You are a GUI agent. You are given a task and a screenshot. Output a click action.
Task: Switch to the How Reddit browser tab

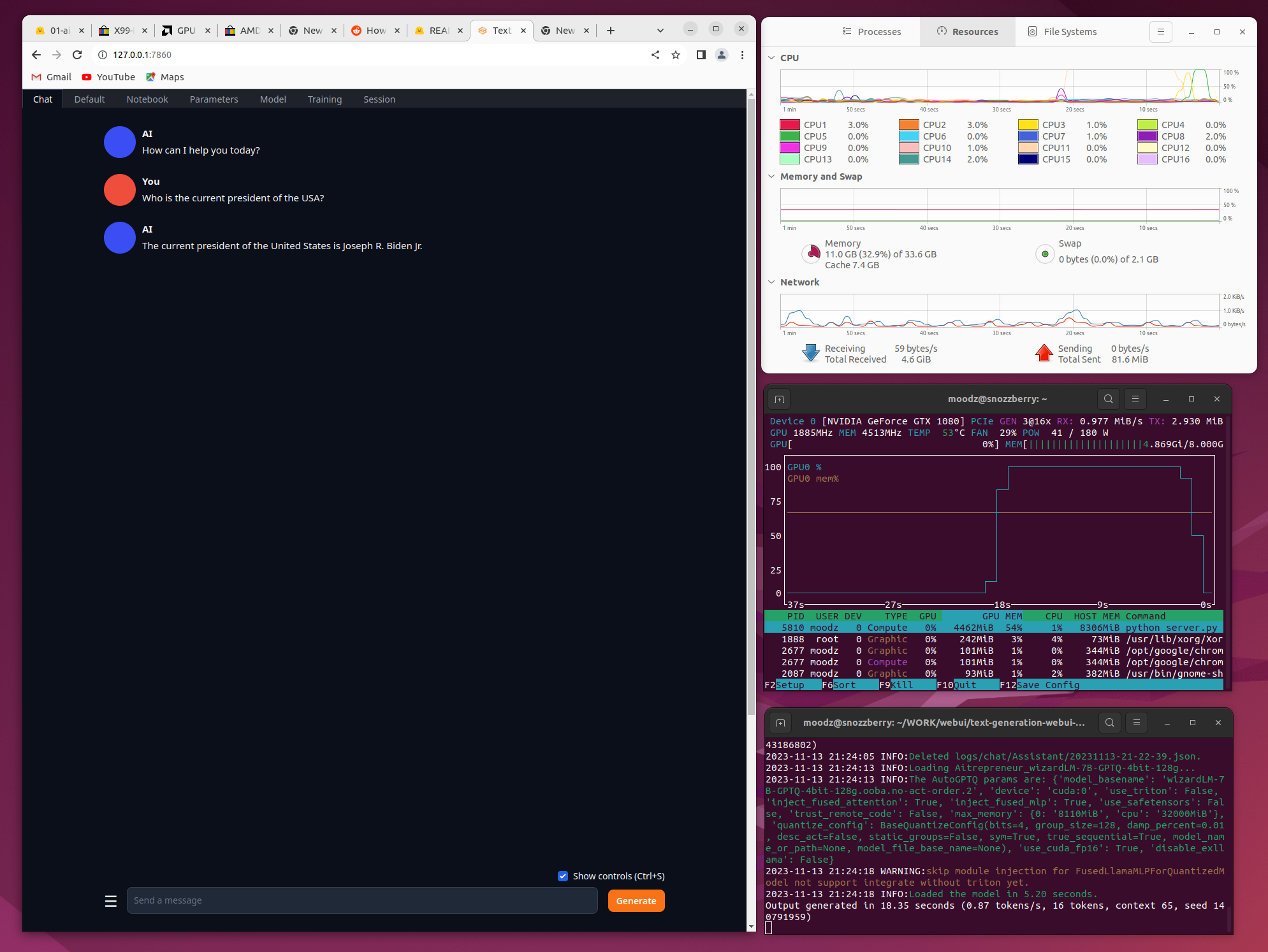tap(375, 31)
